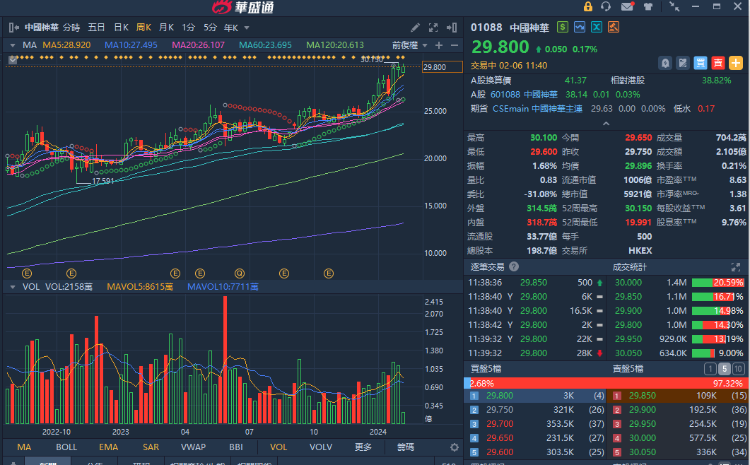
Task: Switch to the 年K yearly chart tab
Action: (231, 28)
